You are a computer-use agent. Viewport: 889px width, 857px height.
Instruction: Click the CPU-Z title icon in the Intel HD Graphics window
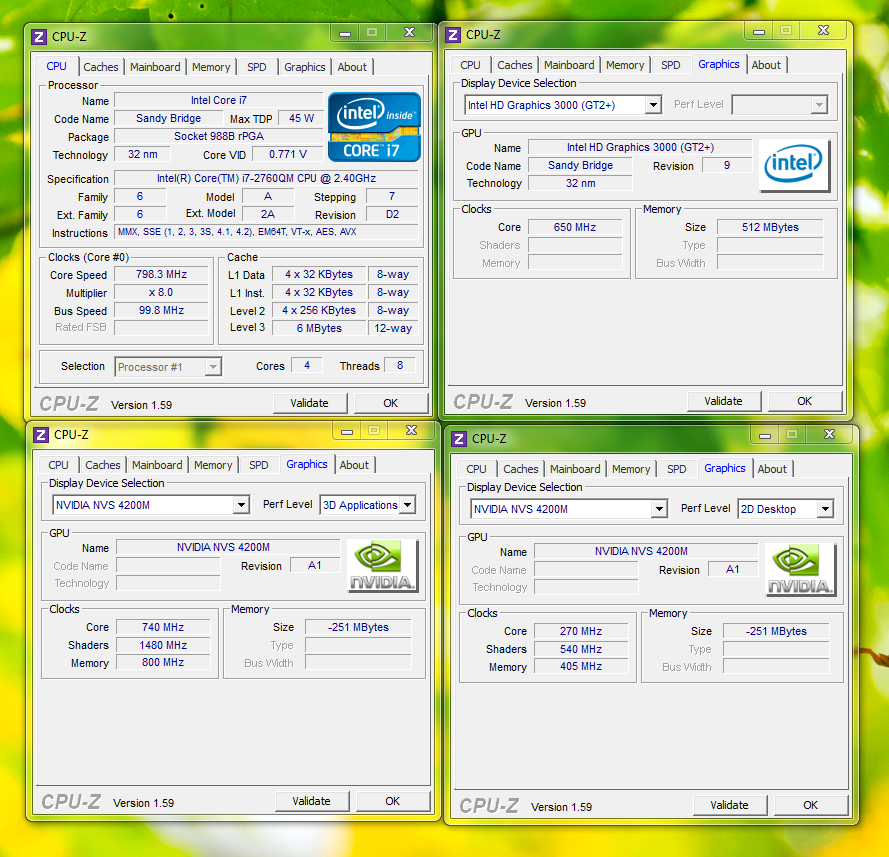[452, 35]
